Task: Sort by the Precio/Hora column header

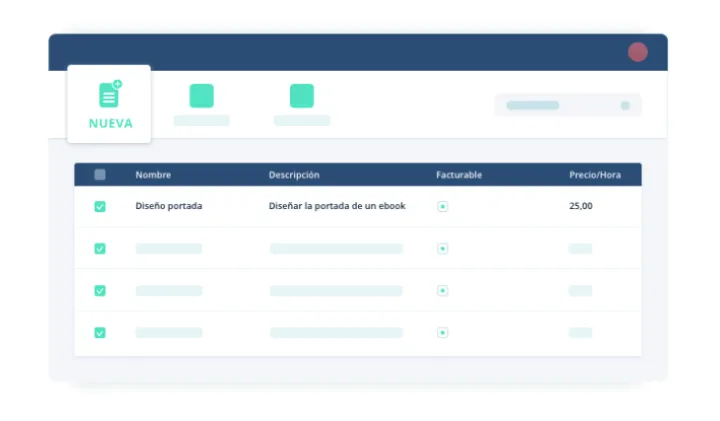Action: coord(595,175)
